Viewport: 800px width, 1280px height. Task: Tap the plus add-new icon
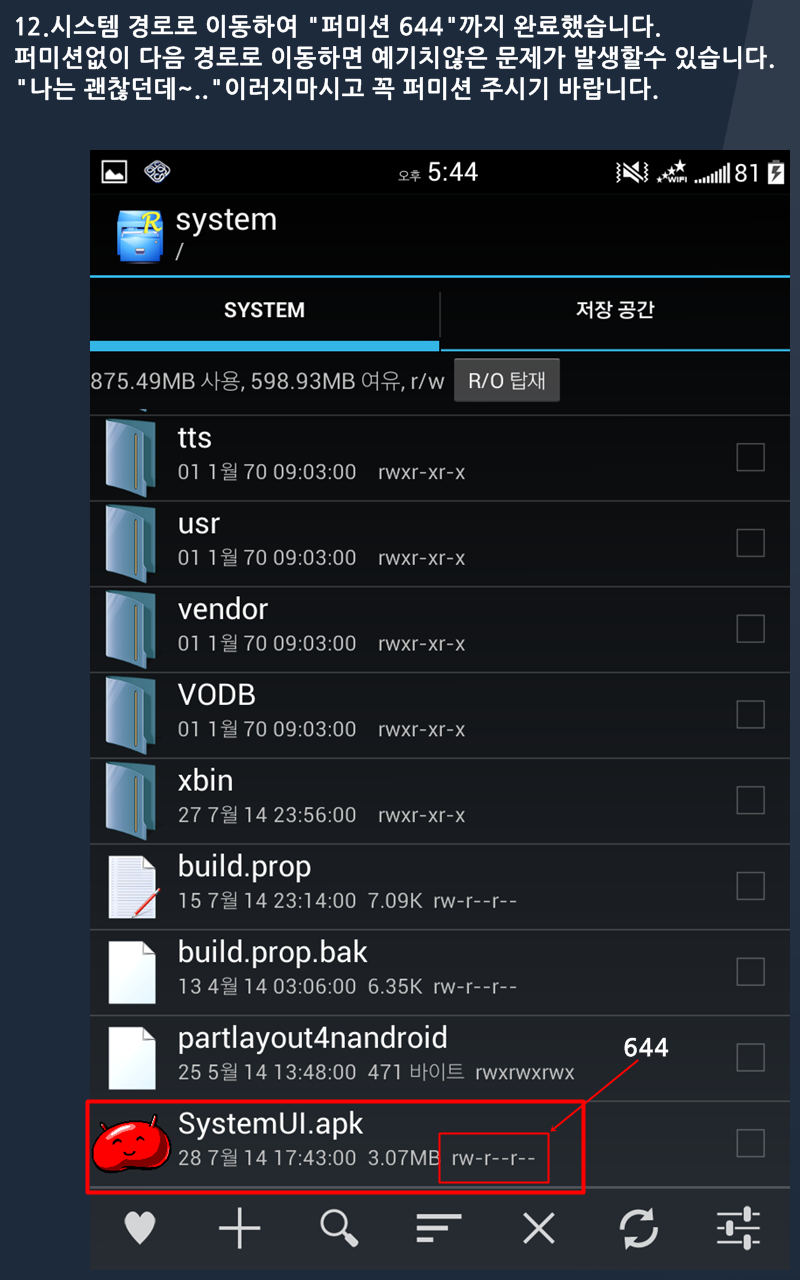239,1227
